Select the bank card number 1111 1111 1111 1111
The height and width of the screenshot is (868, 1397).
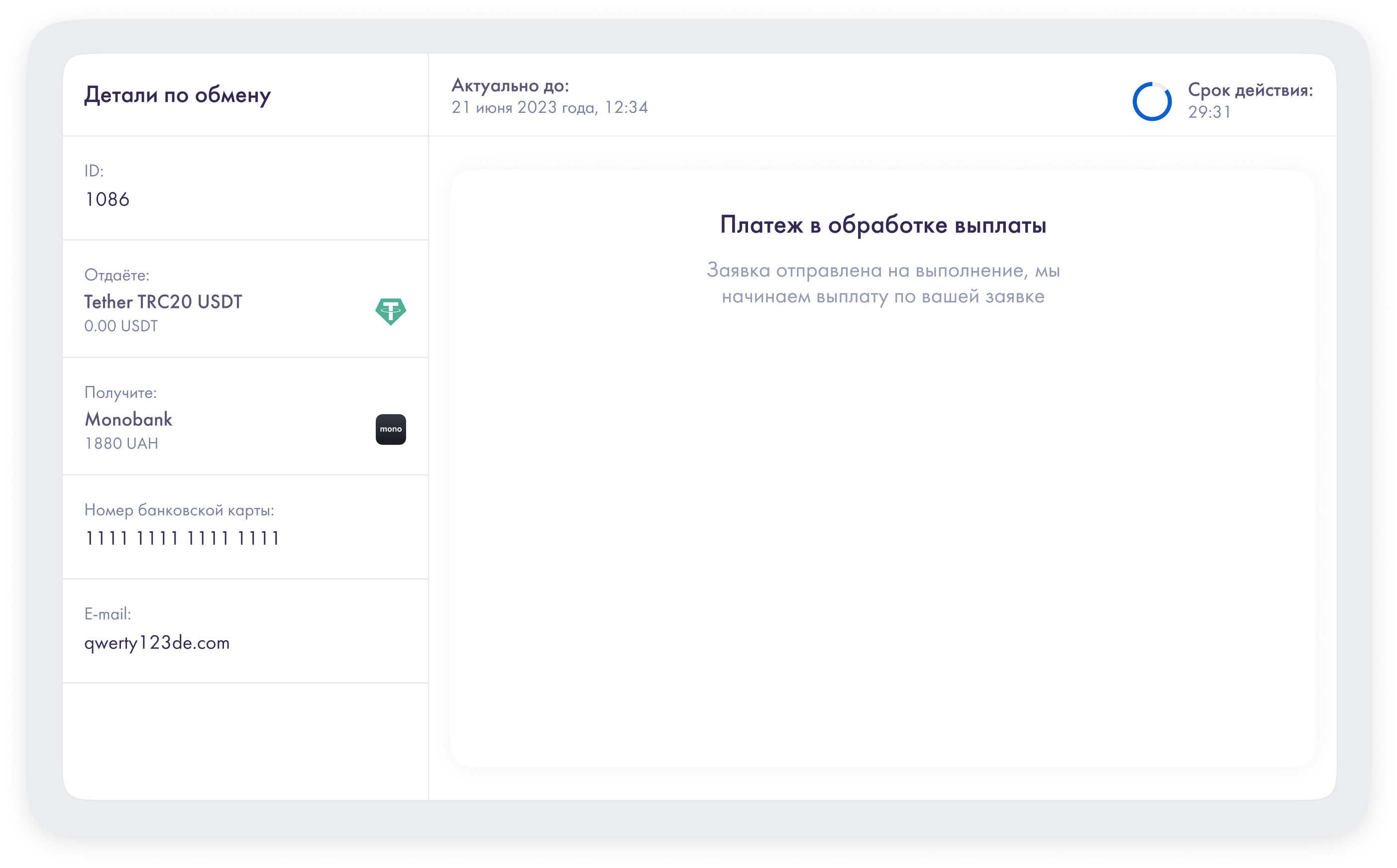coord(182,539)
